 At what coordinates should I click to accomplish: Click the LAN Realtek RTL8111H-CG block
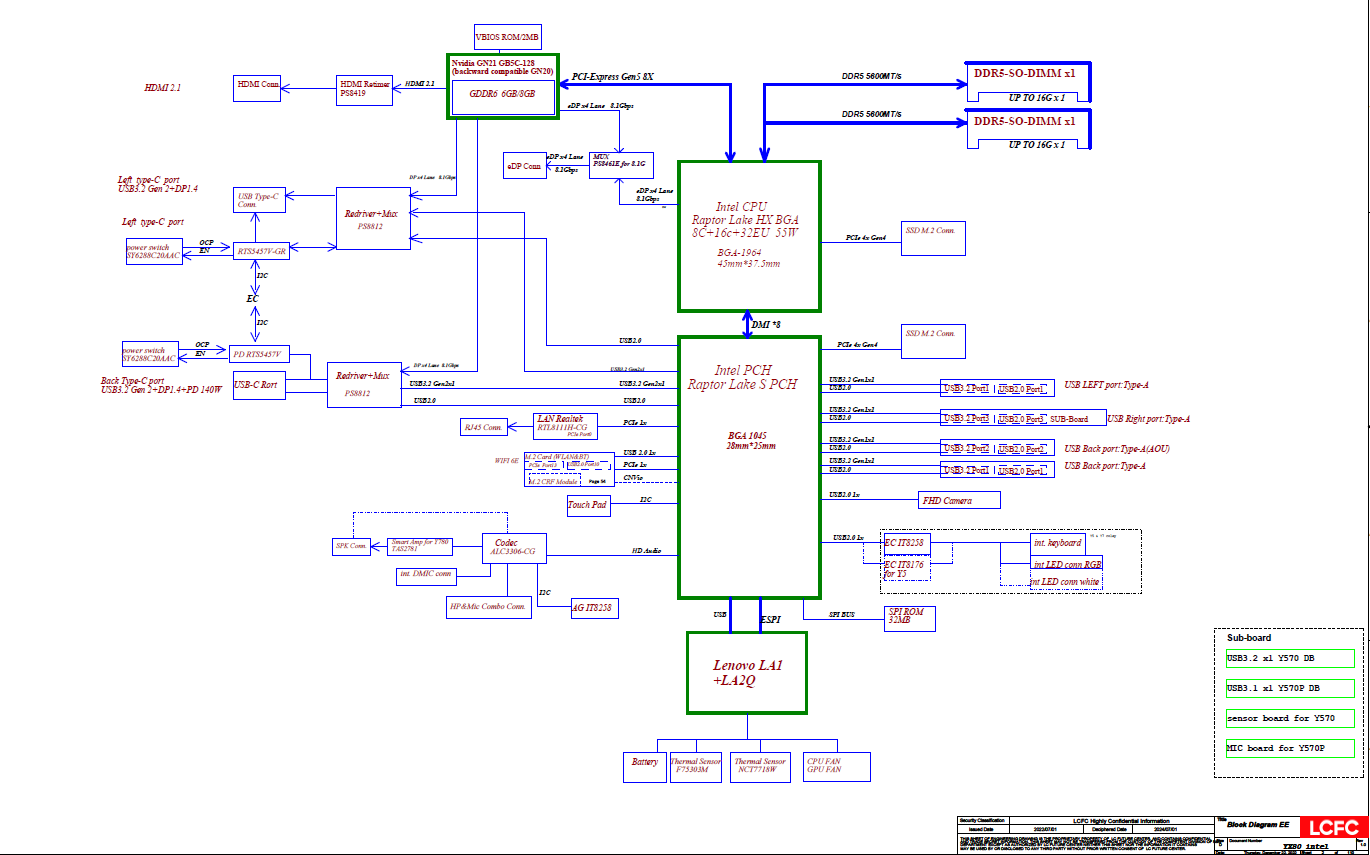pos(565,425)
